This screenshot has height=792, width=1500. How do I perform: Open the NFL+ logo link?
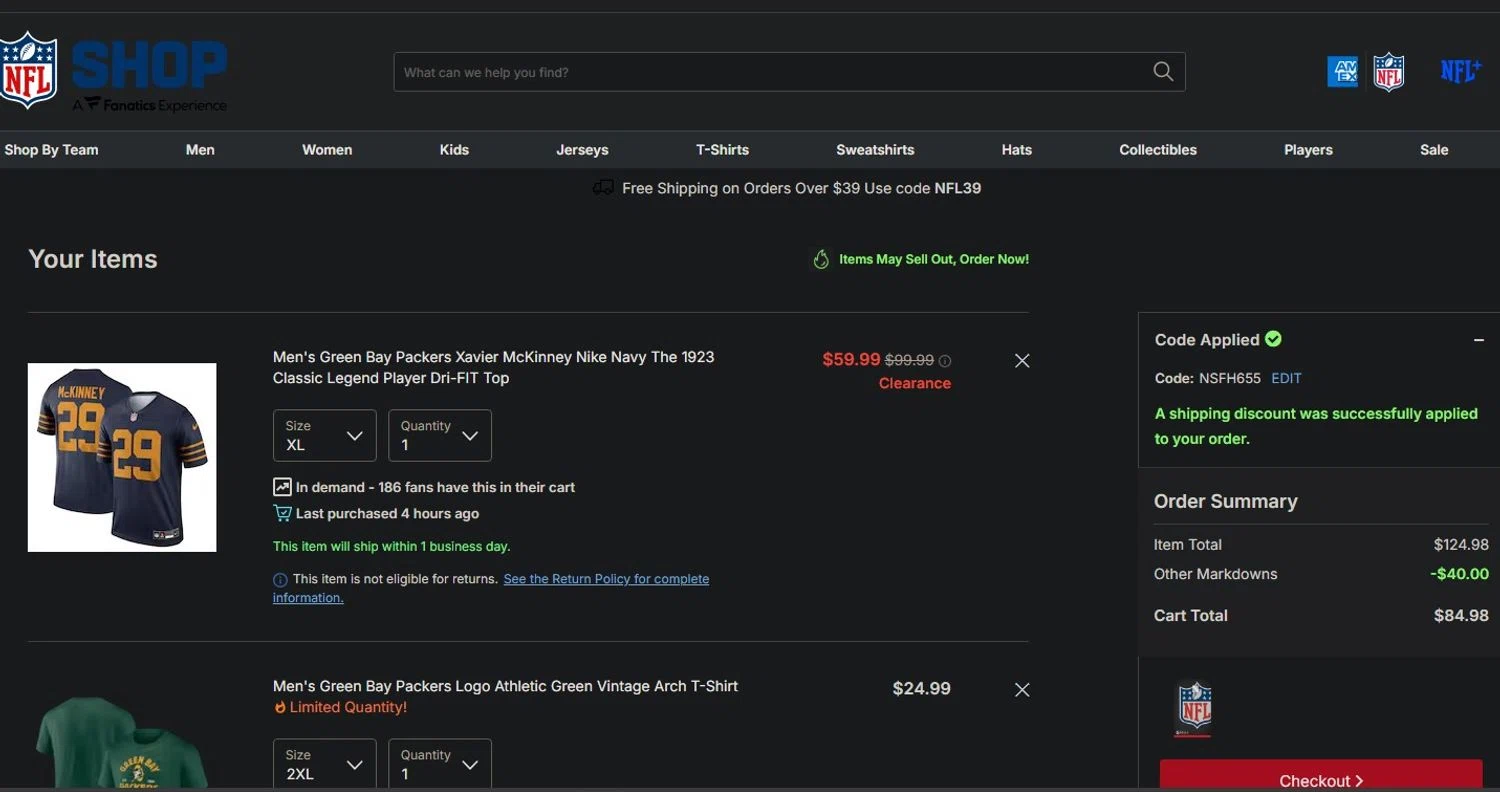tap(1460, 71)
